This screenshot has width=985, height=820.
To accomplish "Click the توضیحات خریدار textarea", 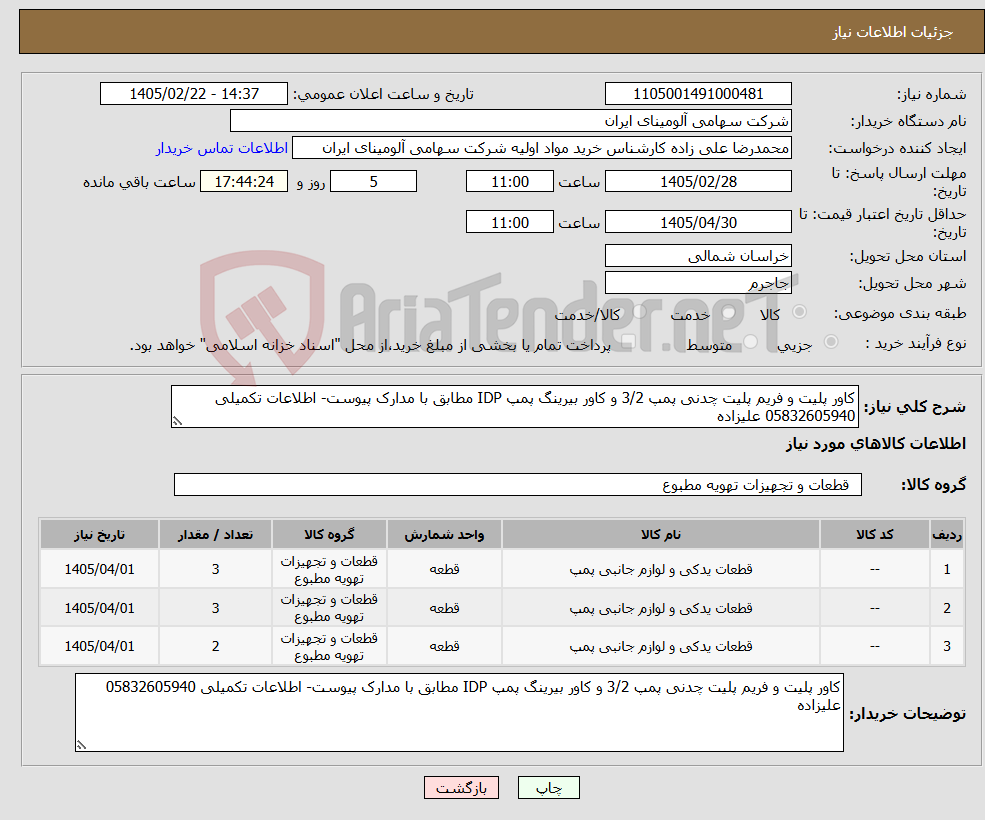I will (x=459, y=713).
